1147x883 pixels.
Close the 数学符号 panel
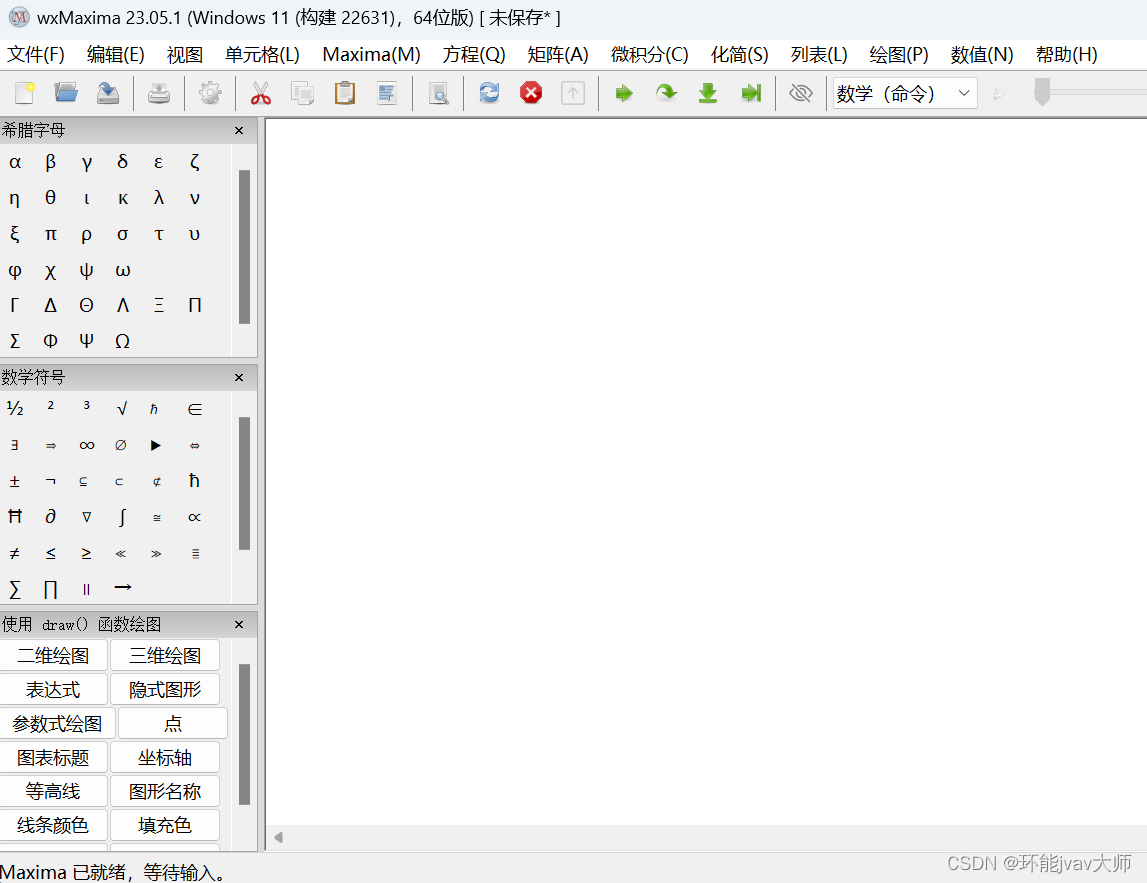coord(238,377)
